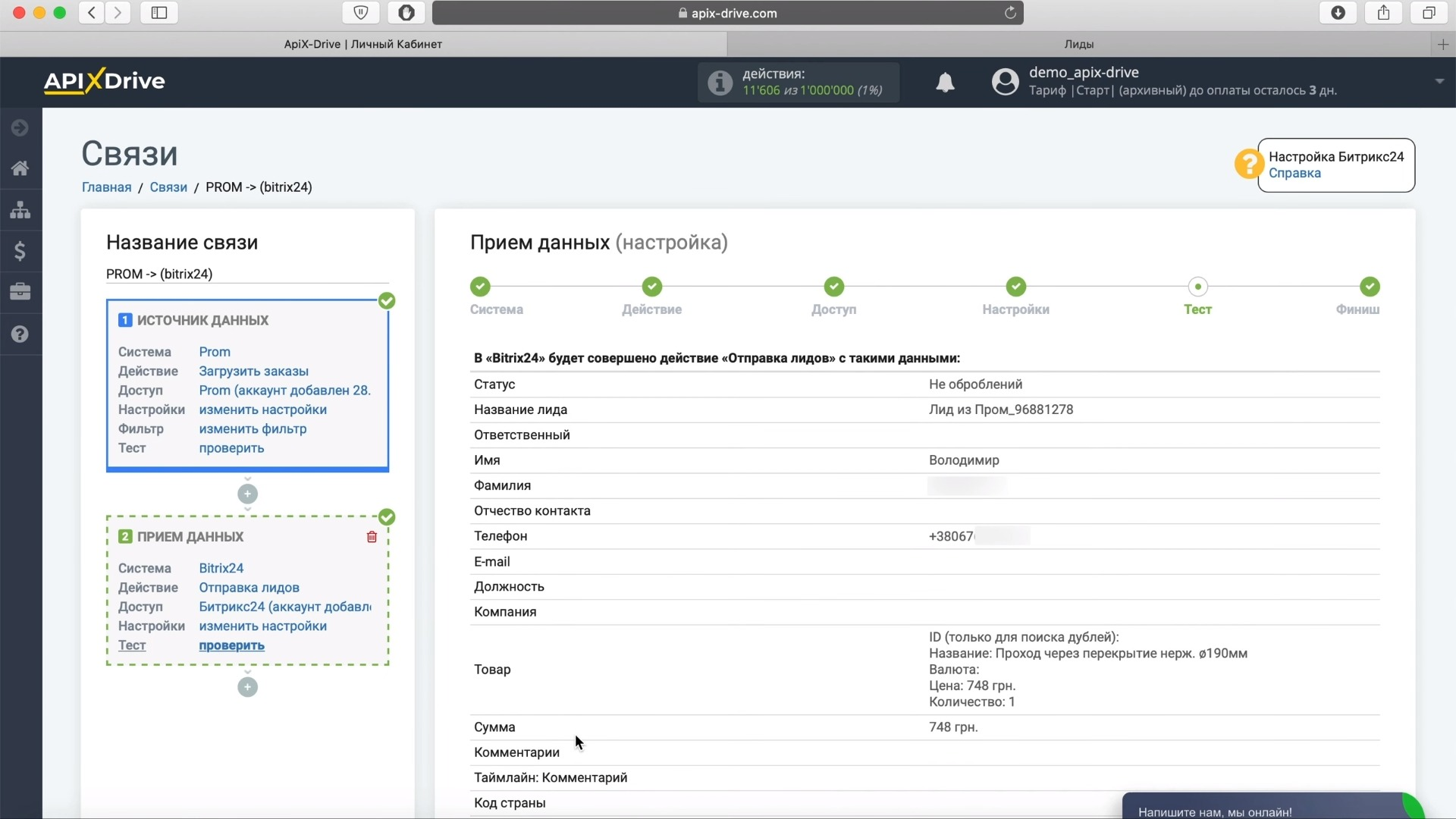Expand the sidebar arrow icon
This screenshot has width=1456, height=819.
click(20, 127)
